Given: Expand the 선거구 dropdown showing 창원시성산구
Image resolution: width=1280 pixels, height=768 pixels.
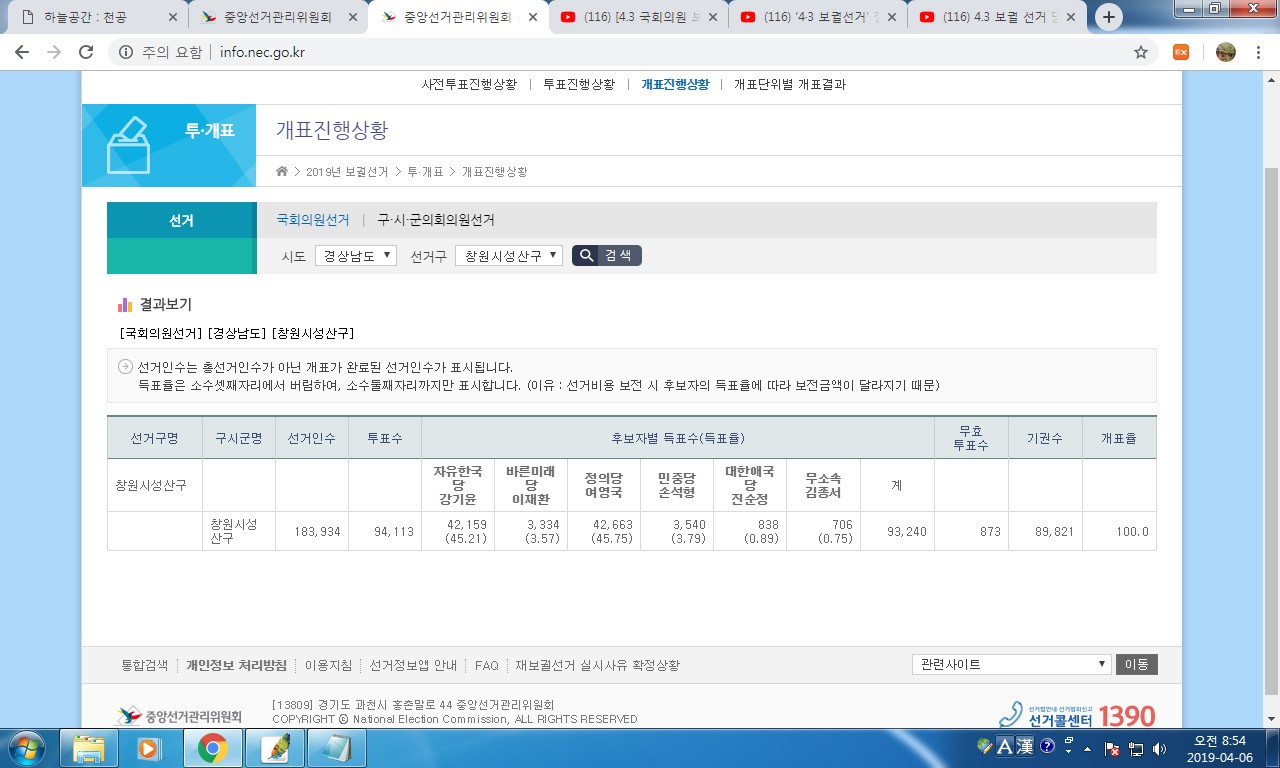Looking at the screenshot, I should click(x=509, y=256).
